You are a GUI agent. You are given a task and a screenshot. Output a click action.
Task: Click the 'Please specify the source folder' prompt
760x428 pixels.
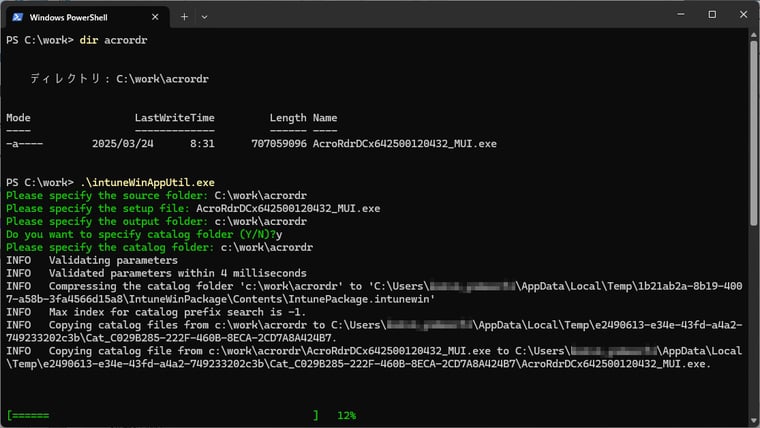tap(107, 195)
